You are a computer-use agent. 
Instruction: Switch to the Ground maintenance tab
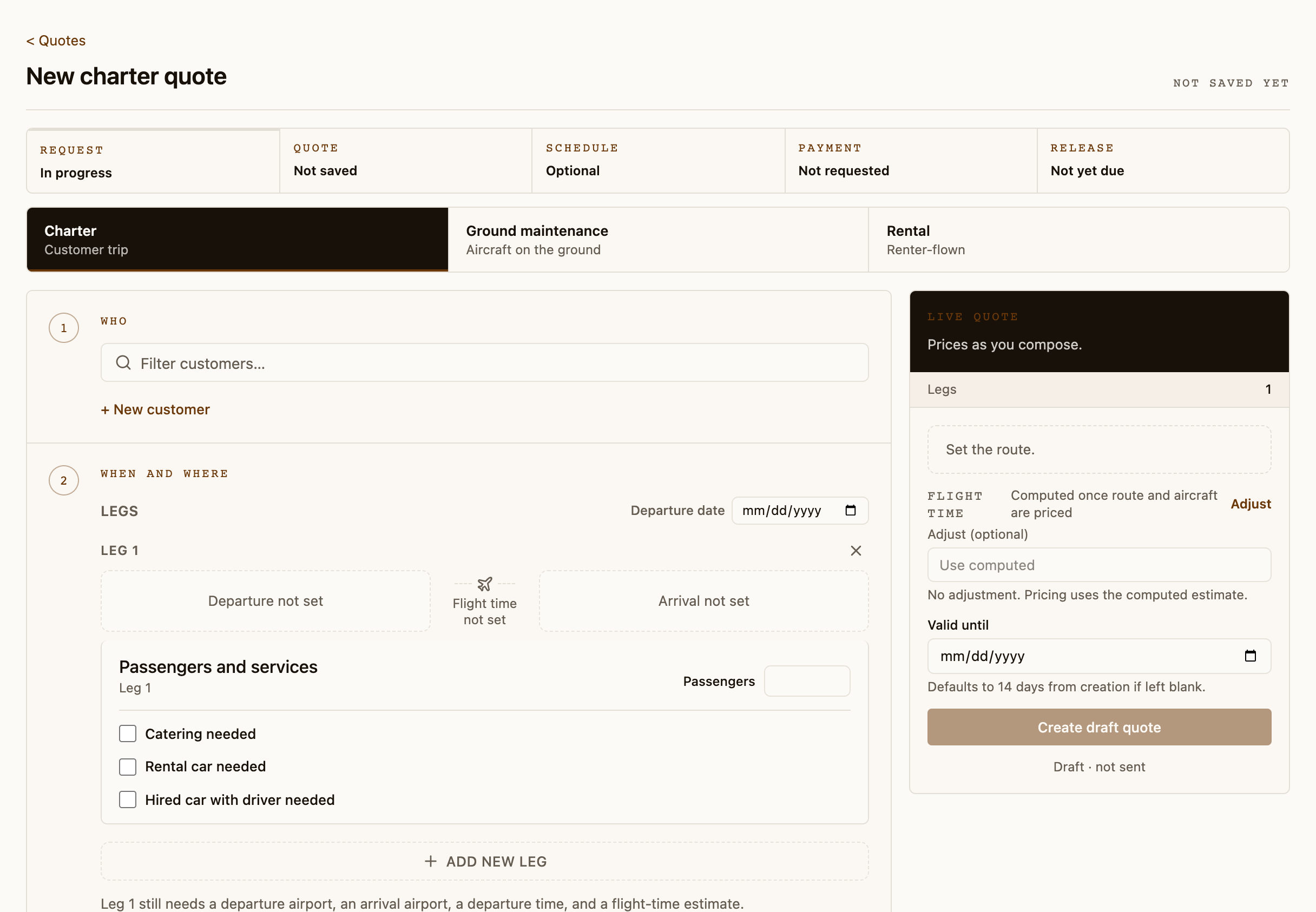[x=658, y=240]
